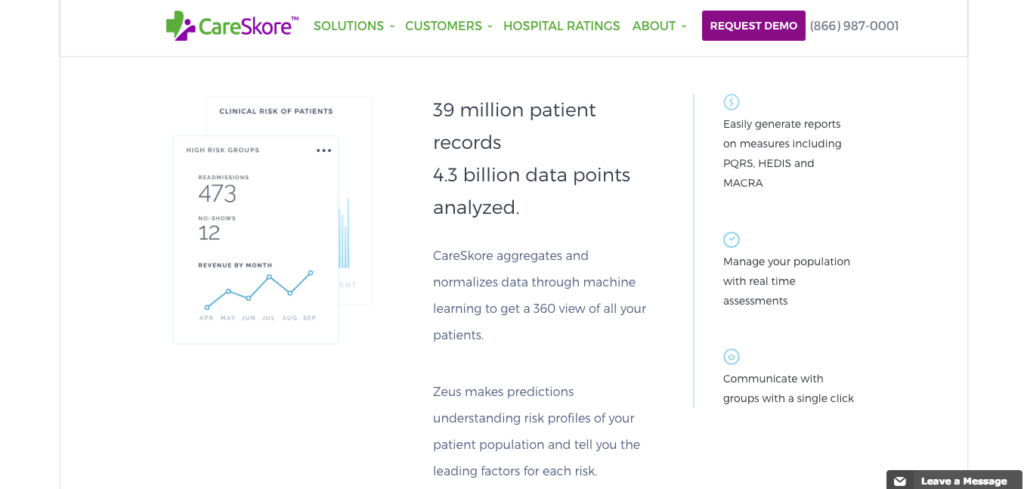Expand the Solutions dropdown menu

click(x=354, y=26)
